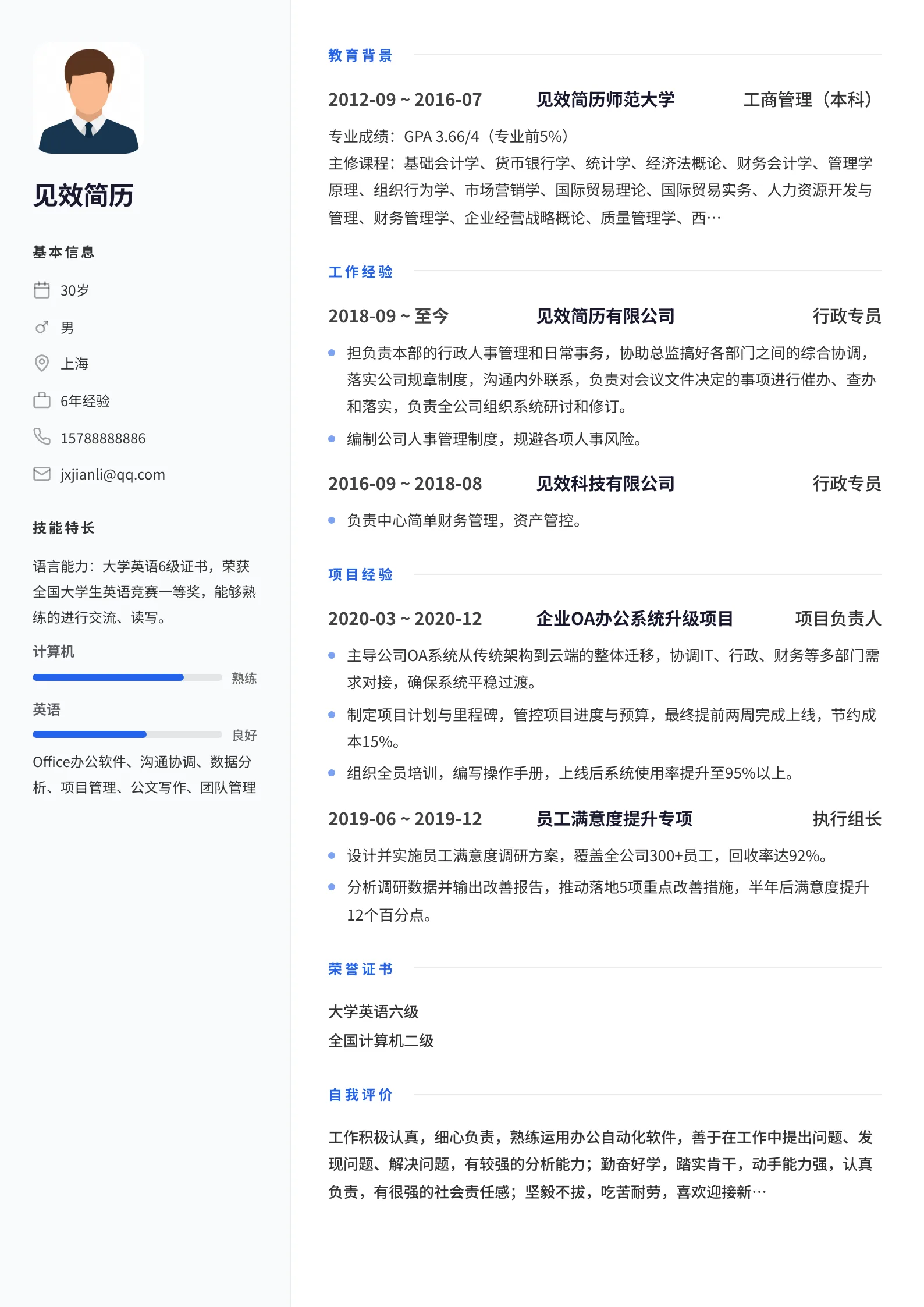
Task: Click the project 员工满意度提升专项
Action: click(614, 819)
